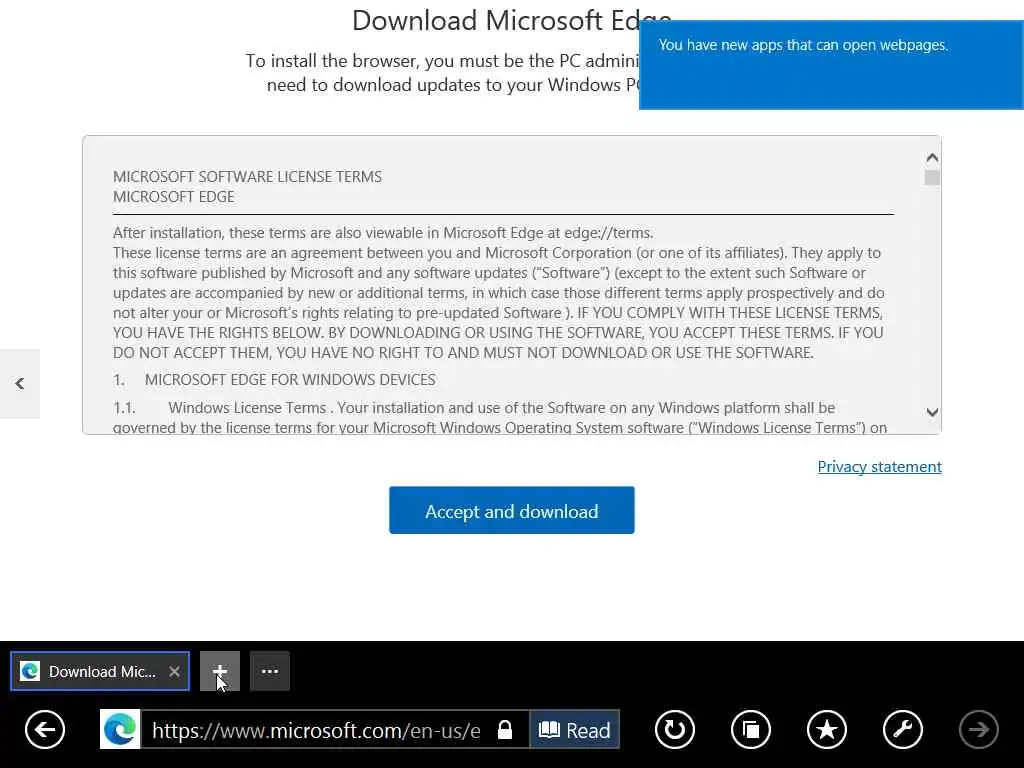Viewport: 1024px width, 768px height.
Task: Click the license scrollbar thumb
Action: (x=932, y=178)
